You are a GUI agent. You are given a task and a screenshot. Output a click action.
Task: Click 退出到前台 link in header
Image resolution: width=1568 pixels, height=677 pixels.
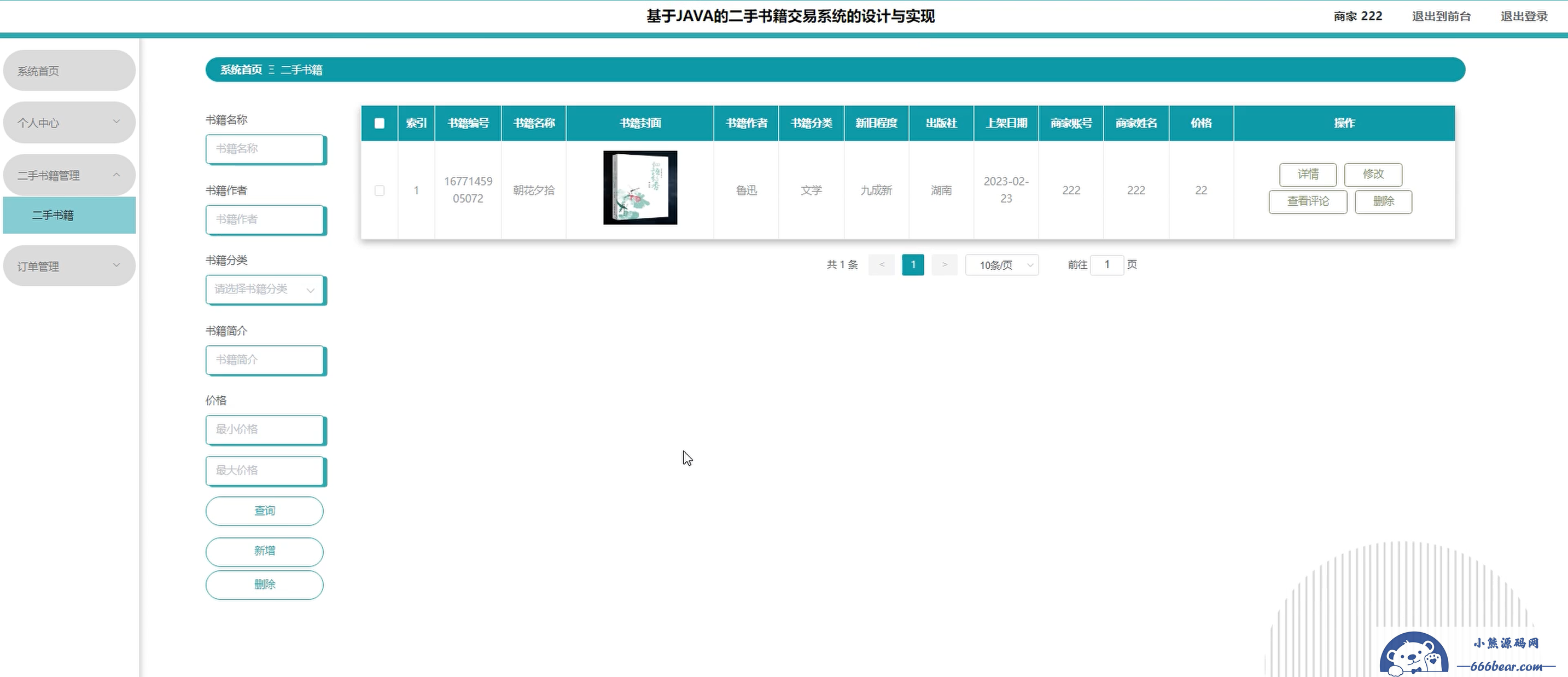coord(1442,16)
